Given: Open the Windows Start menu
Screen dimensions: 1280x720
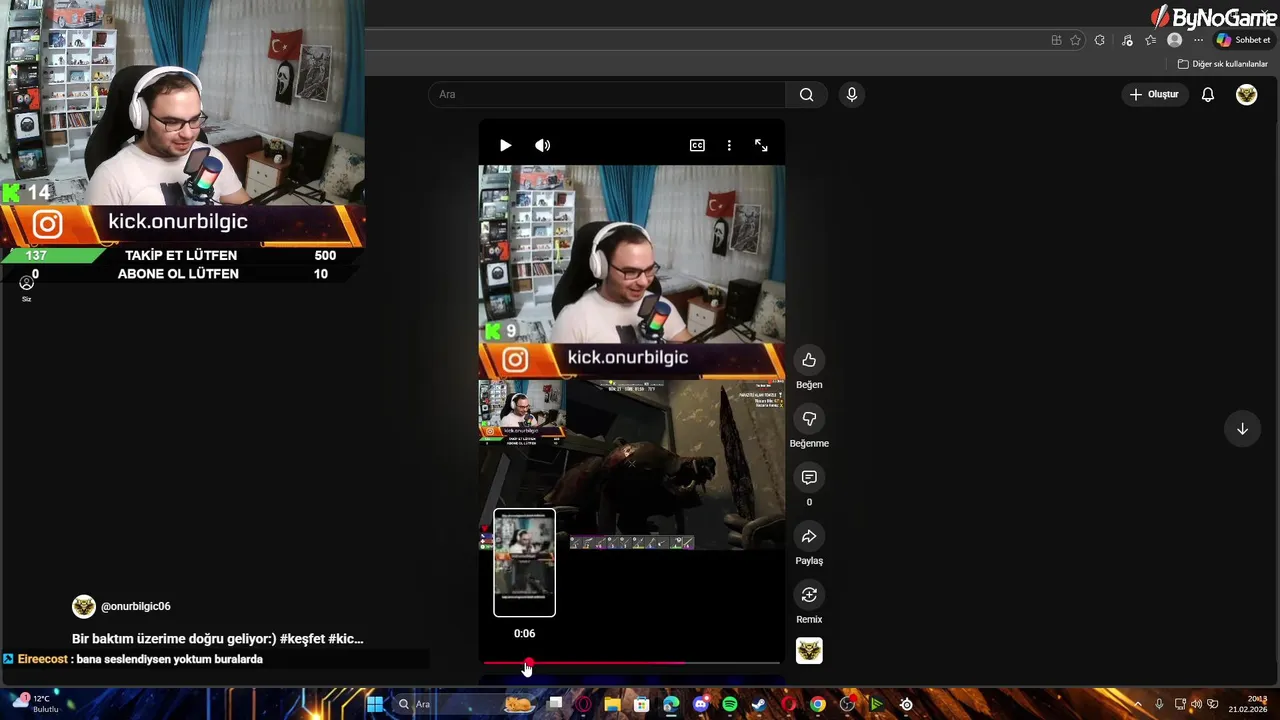Looking at the screenshot, I should point(375,704).
